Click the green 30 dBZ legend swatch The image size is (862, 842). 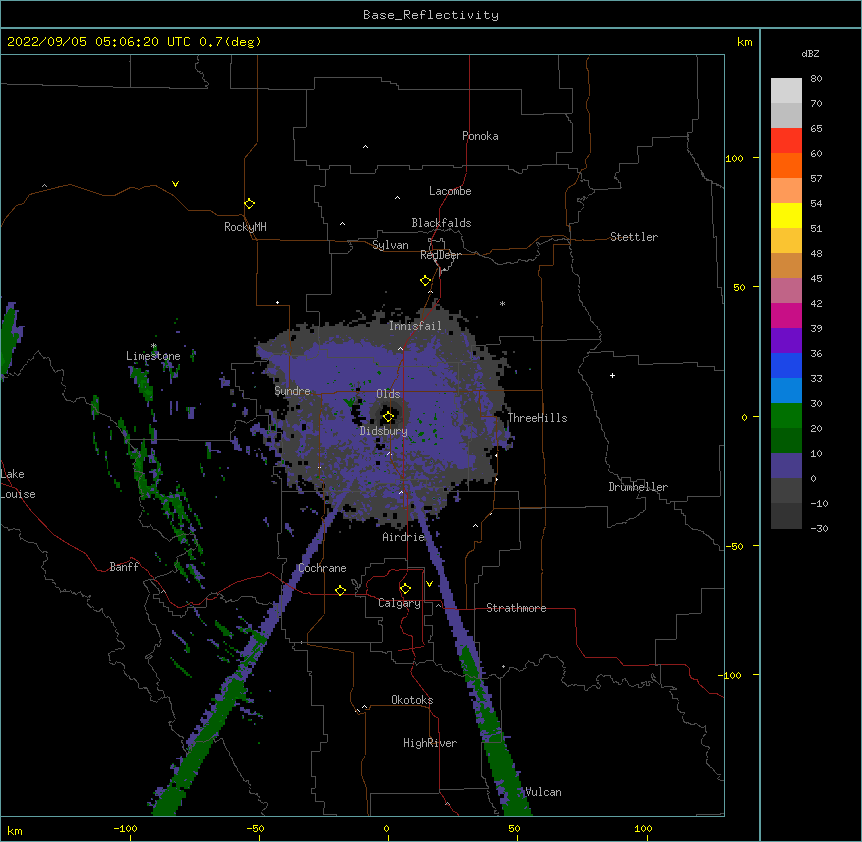click(x=786, y=416)
